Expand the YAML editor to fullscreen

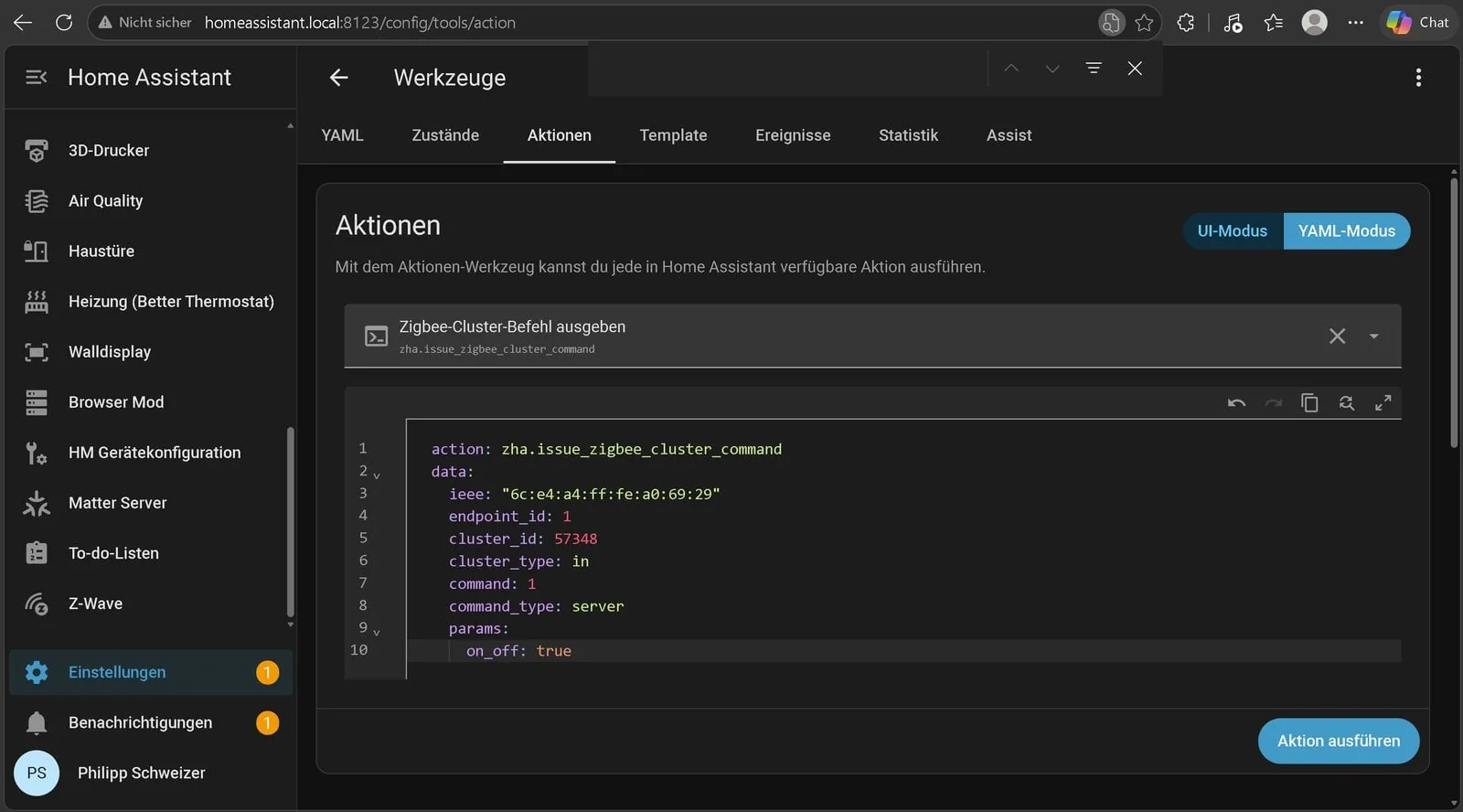click(1383, 402)
